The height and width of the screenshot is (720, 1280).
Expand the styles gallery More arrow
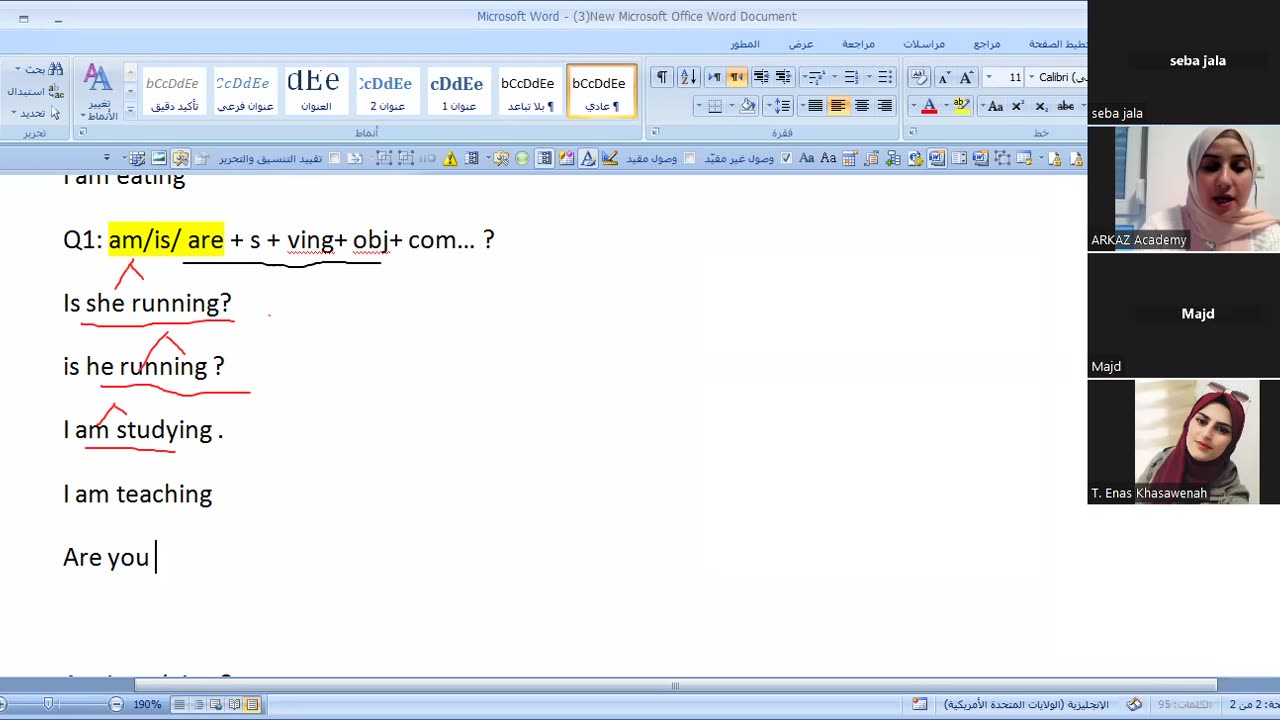coord(130,110)
